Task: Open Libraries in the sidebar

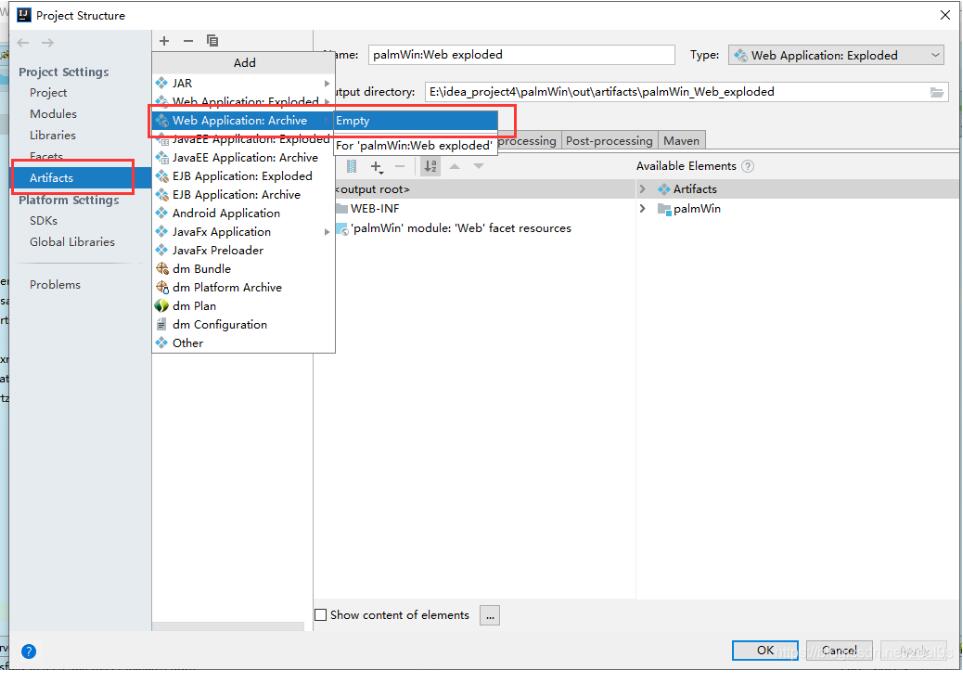Action: [x=53, y=136]
